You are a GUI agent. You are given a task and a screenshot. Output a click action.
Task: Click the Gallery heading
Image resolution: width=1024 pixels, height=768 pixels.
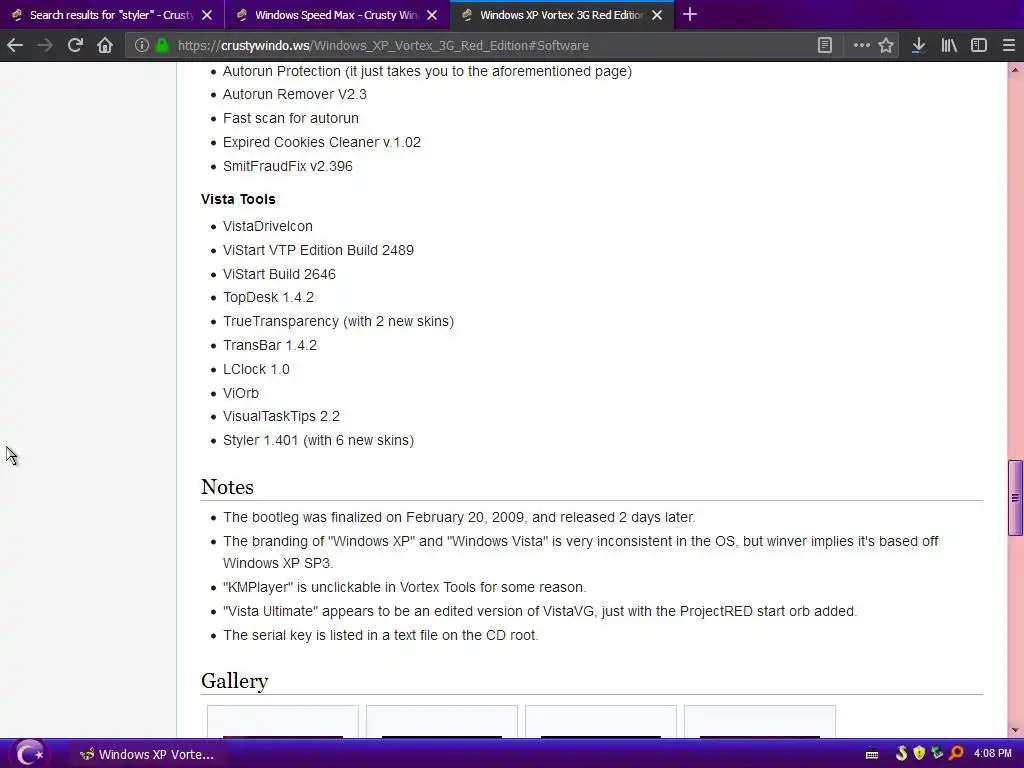pyautogui.click(x=234, y=681)
